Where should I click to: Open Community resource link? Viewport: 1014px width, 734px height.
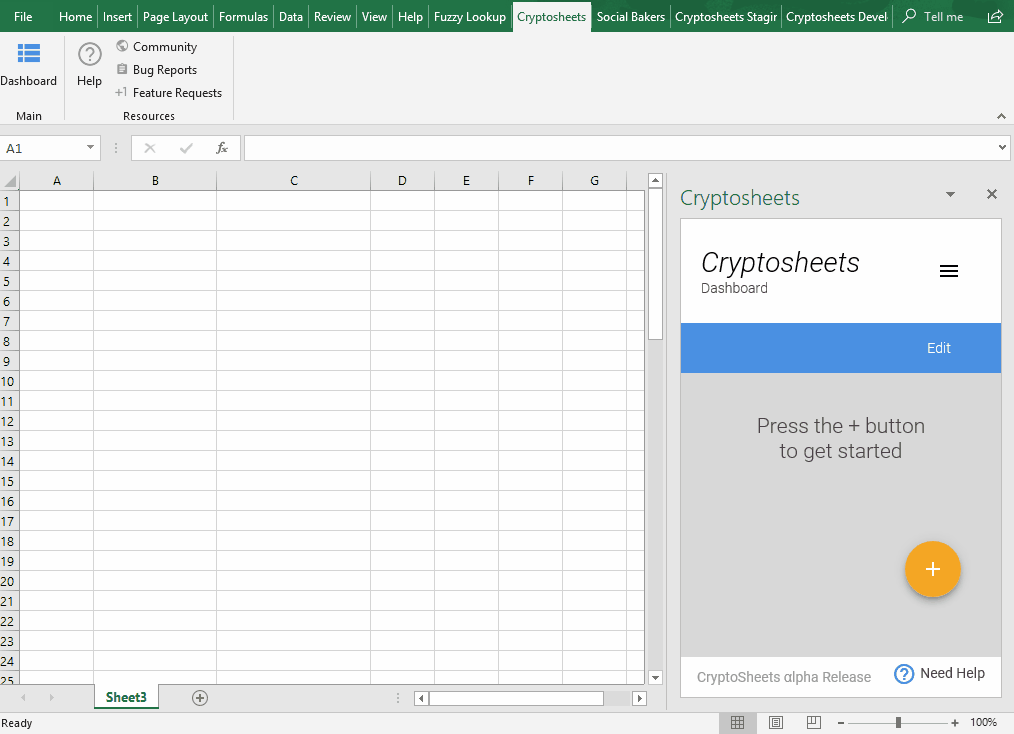click(x=156, y=47)
